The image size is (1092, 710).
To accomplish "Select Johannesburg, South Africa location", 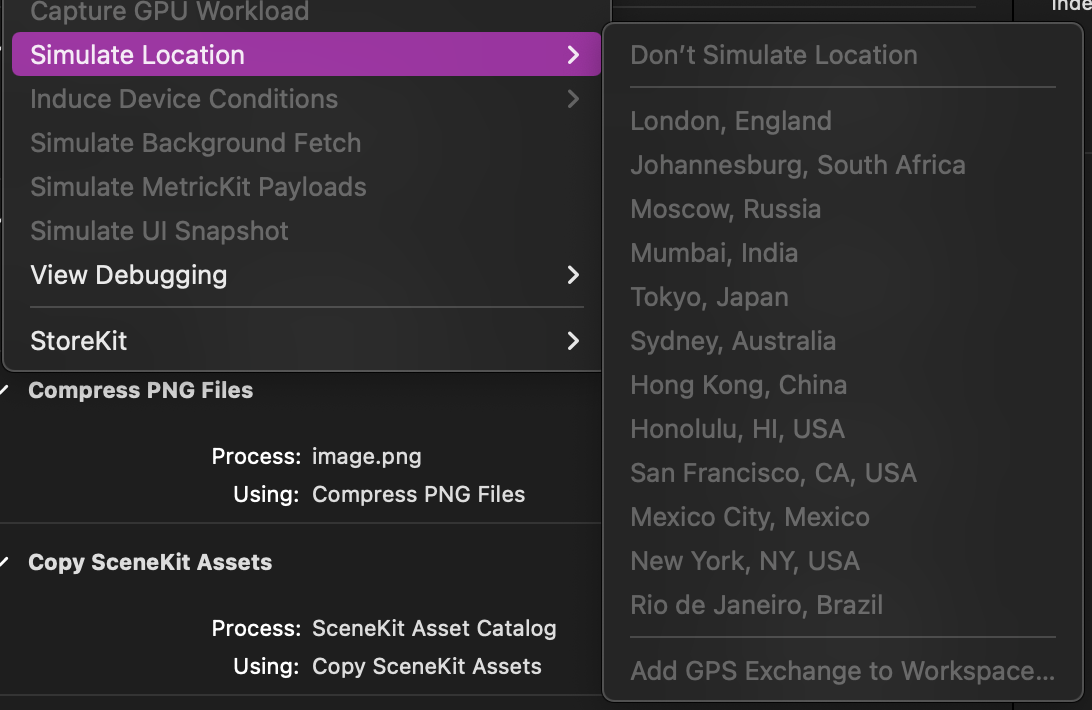I will [843, 165].
